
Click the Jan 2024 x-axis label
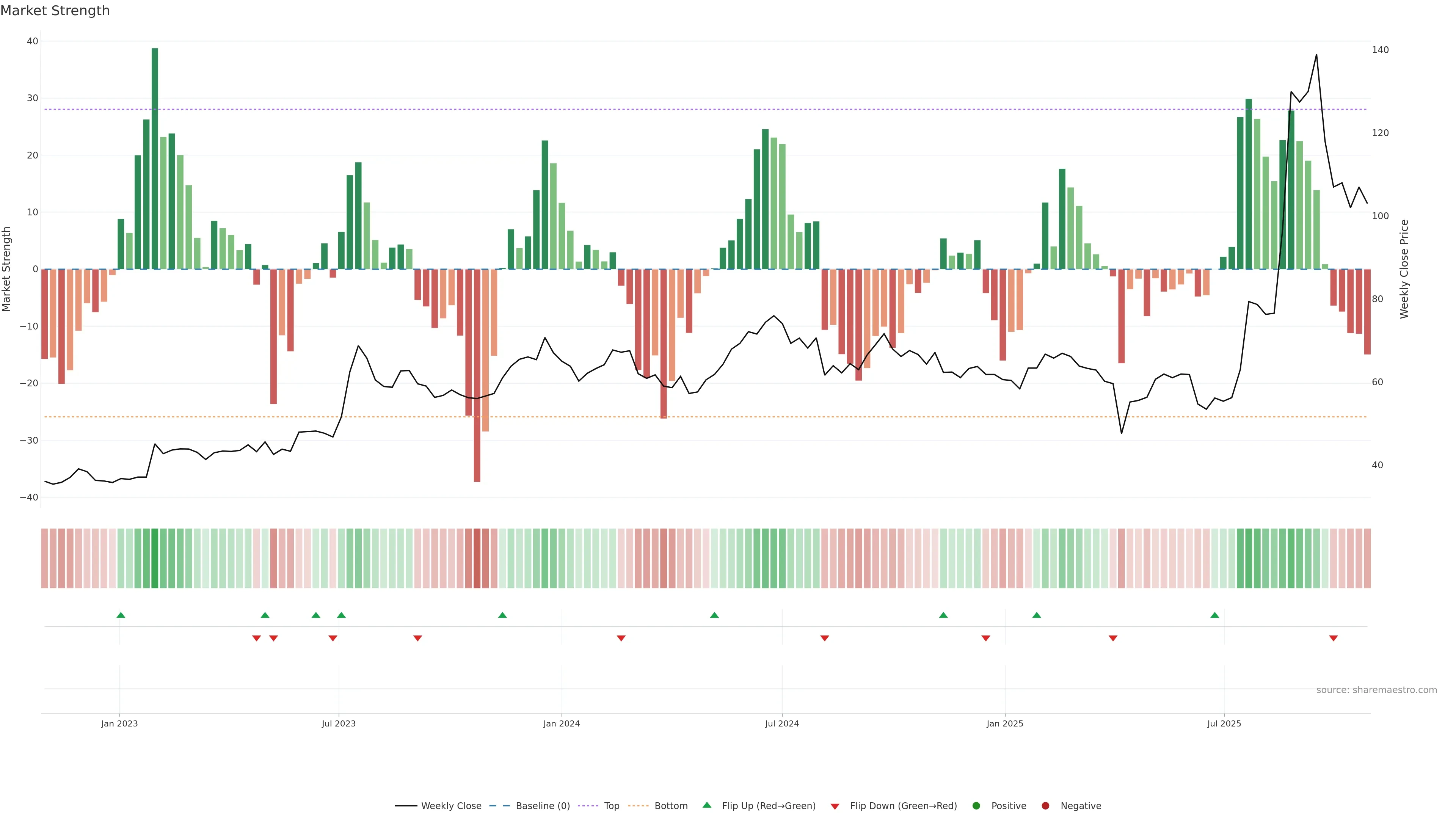click(x=561, y=723)
